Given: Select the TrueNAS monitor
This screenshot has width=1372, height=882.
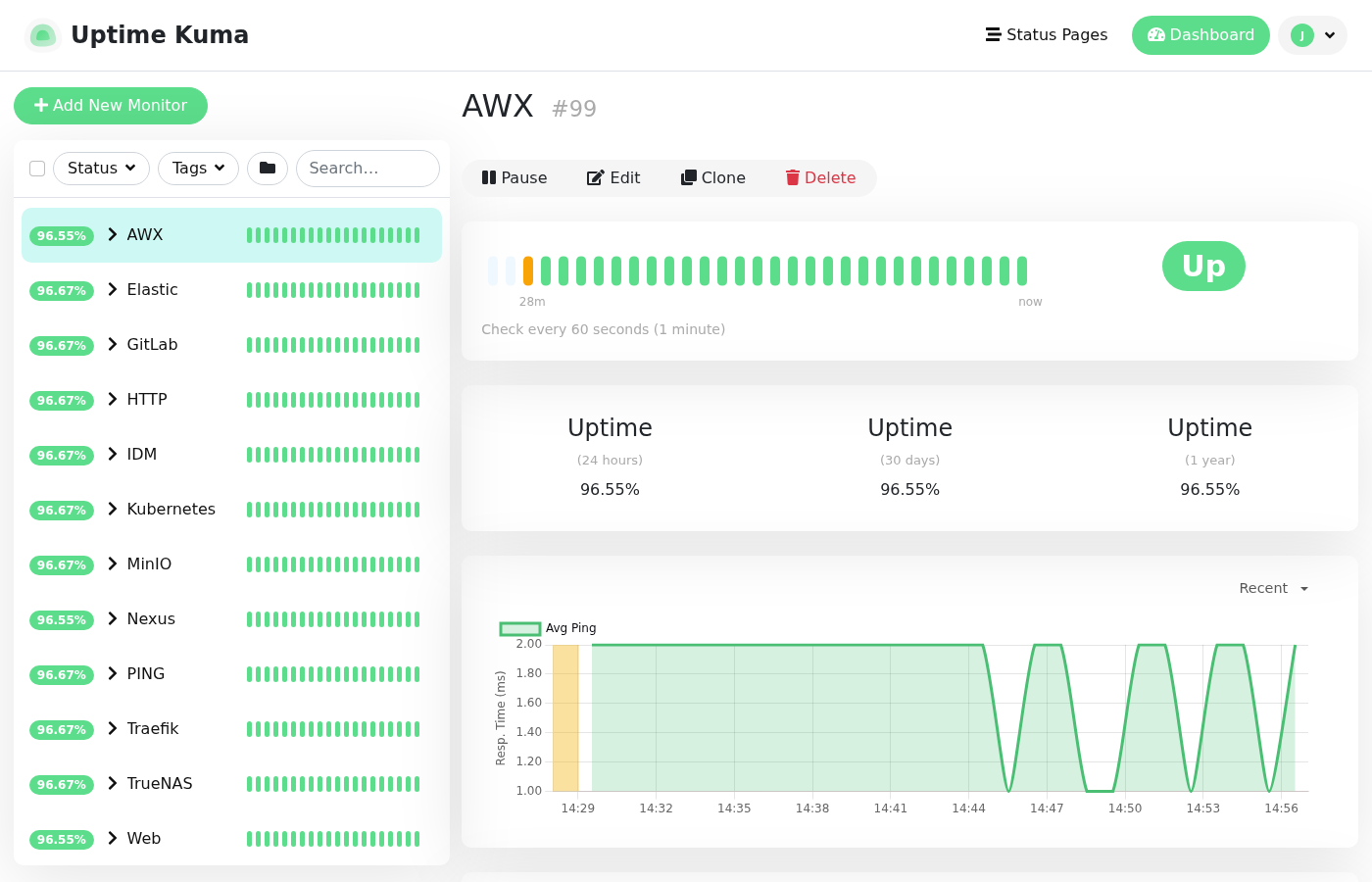Looking at the screenshot, I should click(x=231, y=784).
